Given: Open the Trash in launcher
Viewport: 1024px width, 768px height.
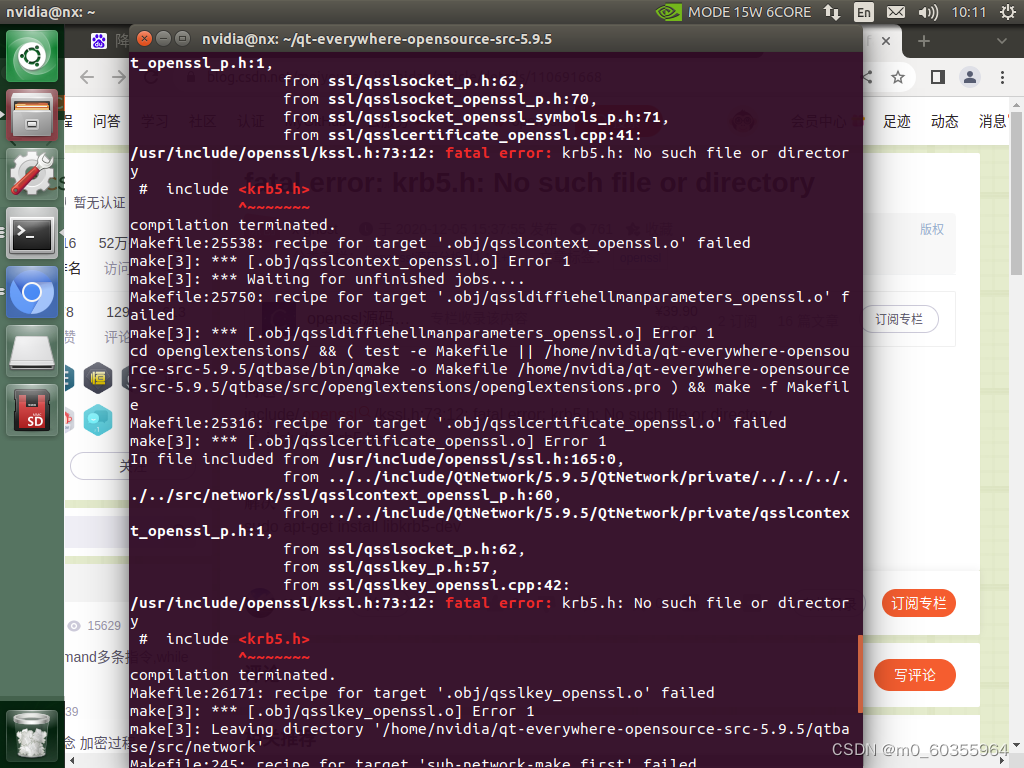Looking at the screenshot, I should click(x=31, y=735).
